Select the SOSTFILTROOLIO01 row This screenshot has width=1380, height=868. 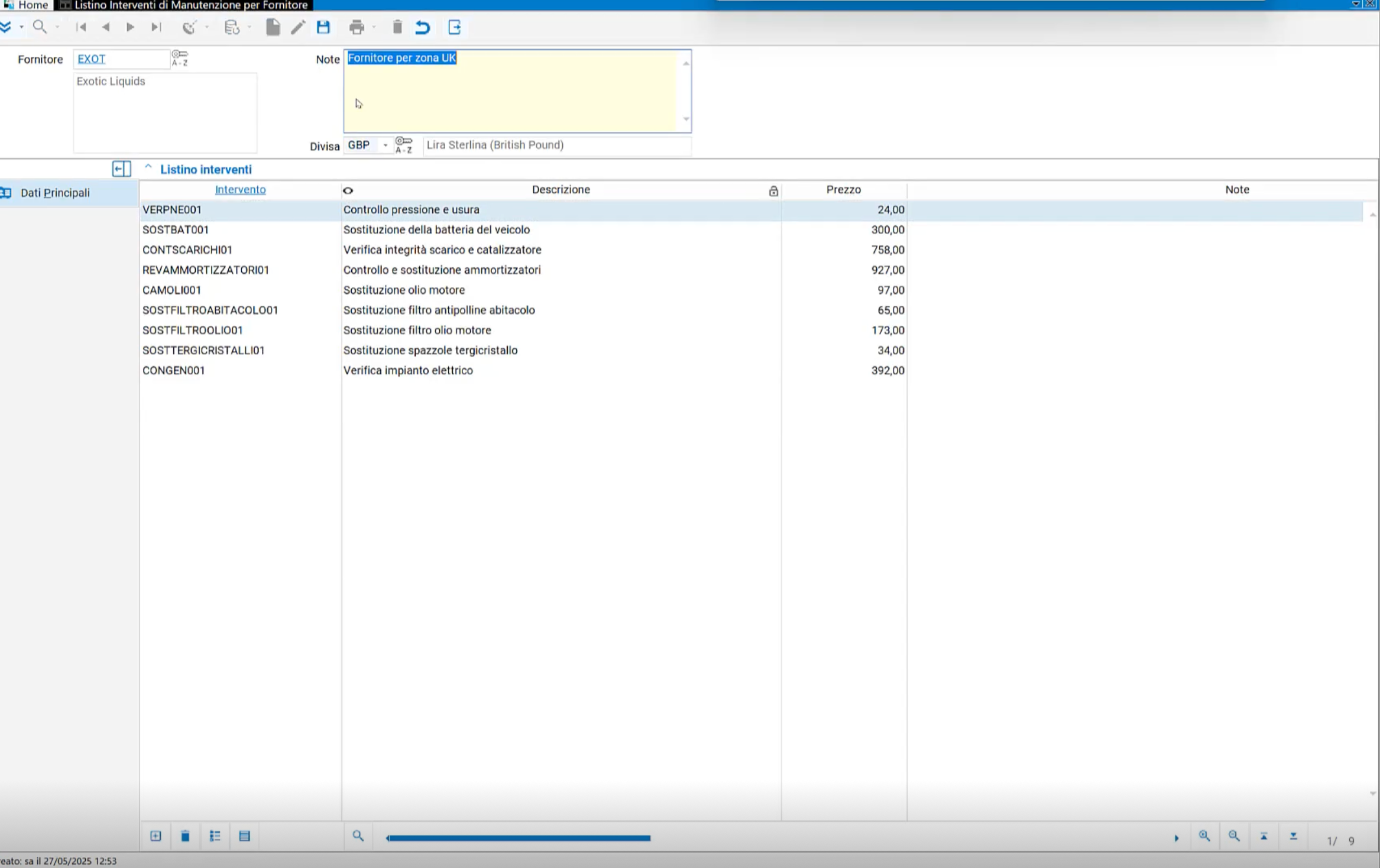click(751, 330)
